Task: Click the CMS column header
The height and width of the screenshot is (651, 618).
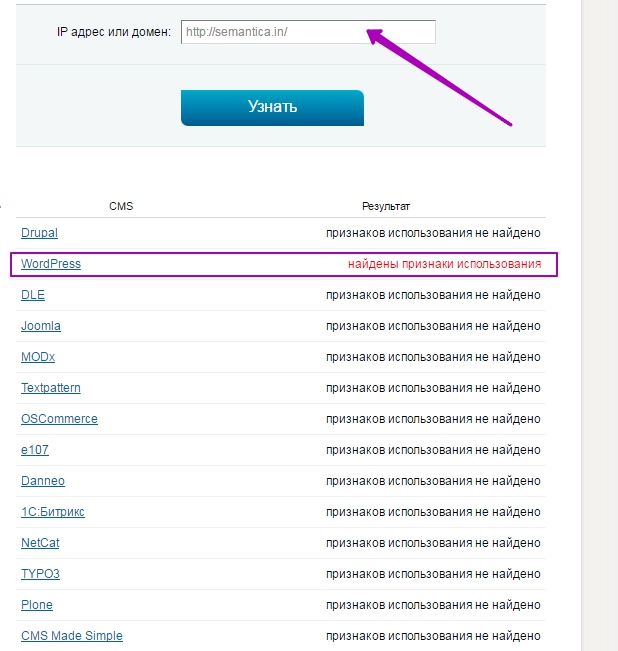Action: coord(121,206)
